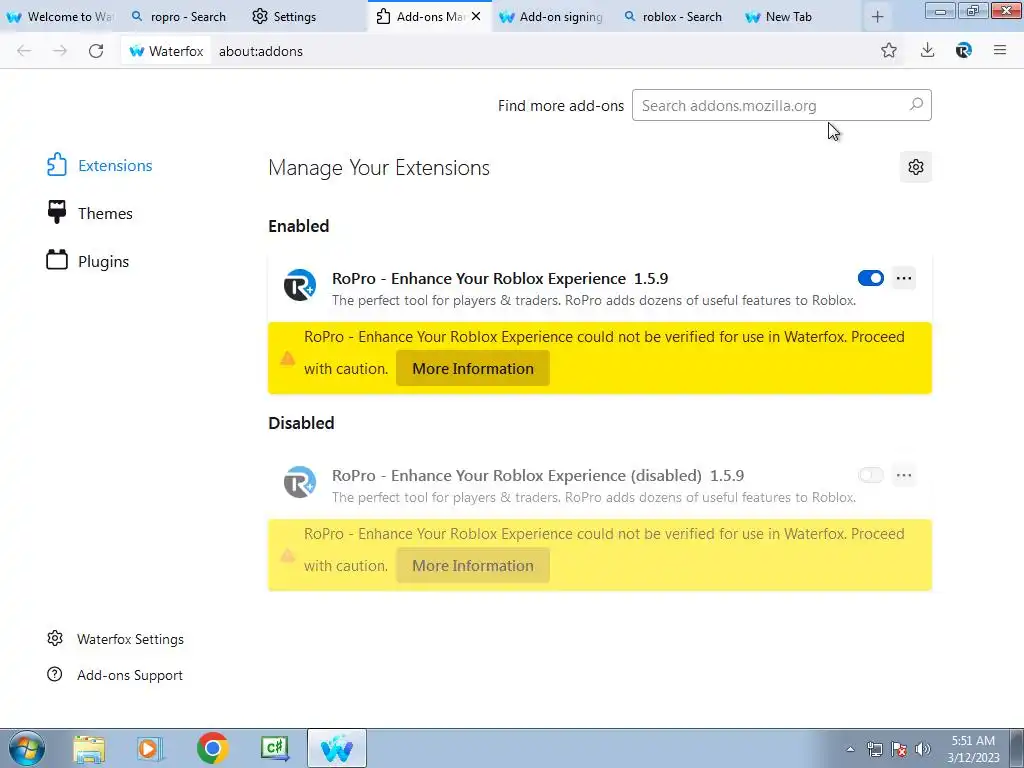Open the Waterfox hamburger menu
This screenshot has width=1024, height=768.
(1000, 50)
